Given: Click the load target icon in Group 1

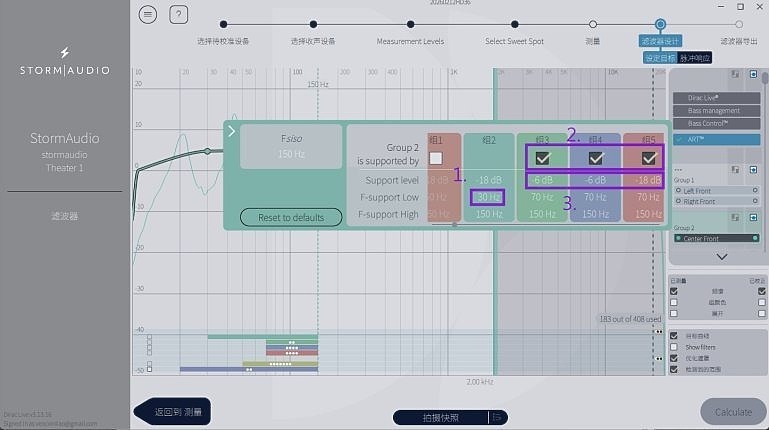Looking at the screenshot, I should coord(735,170).
